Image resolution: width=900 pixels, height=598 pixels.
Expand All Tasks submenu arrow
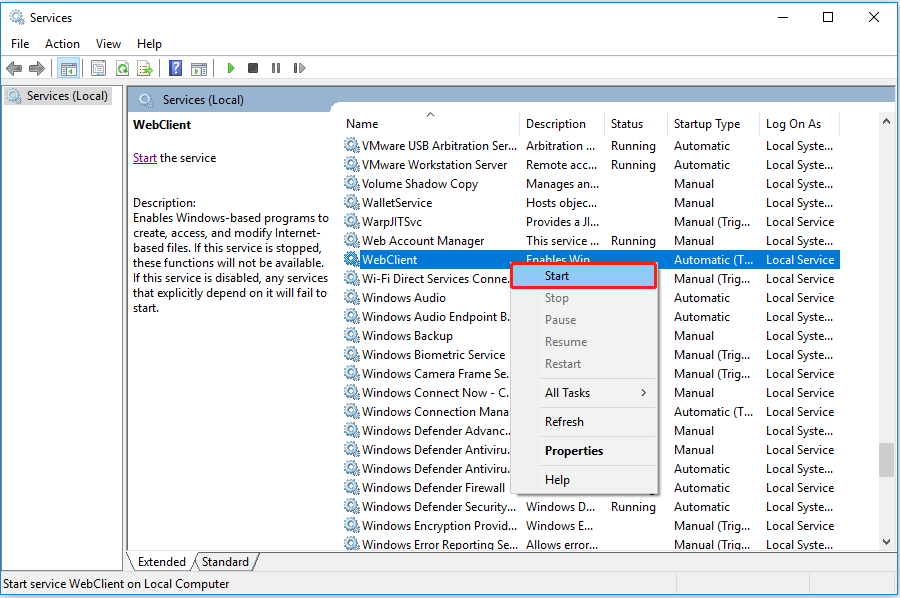pos(643,393)
